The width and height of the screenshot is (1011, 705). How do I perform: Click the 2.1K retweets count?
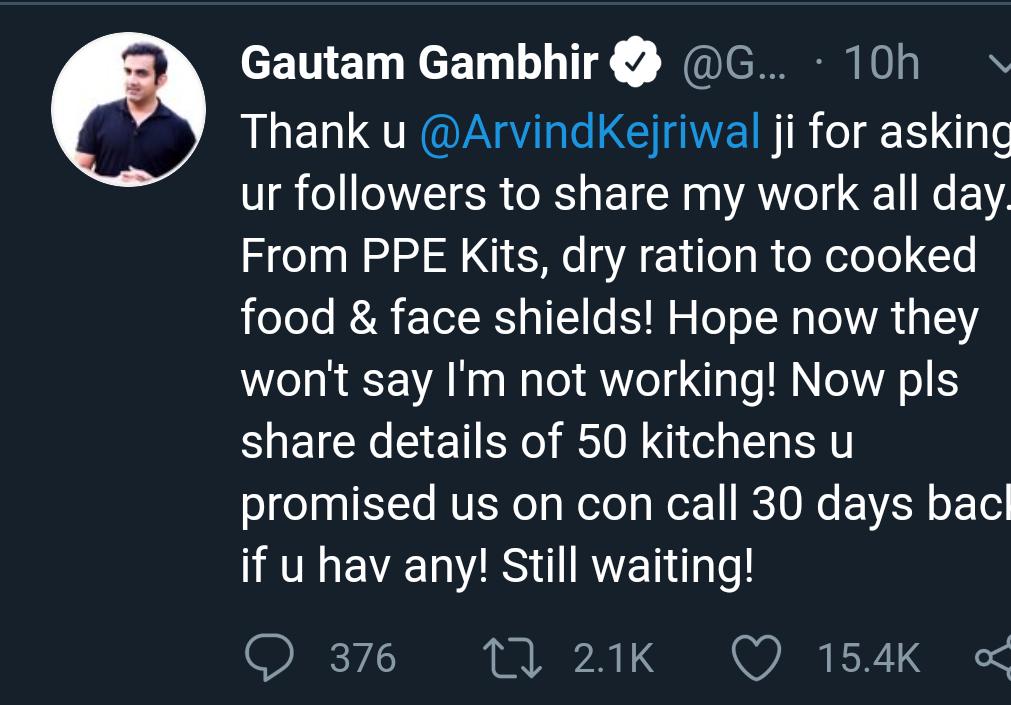click(x=613, y=658)
